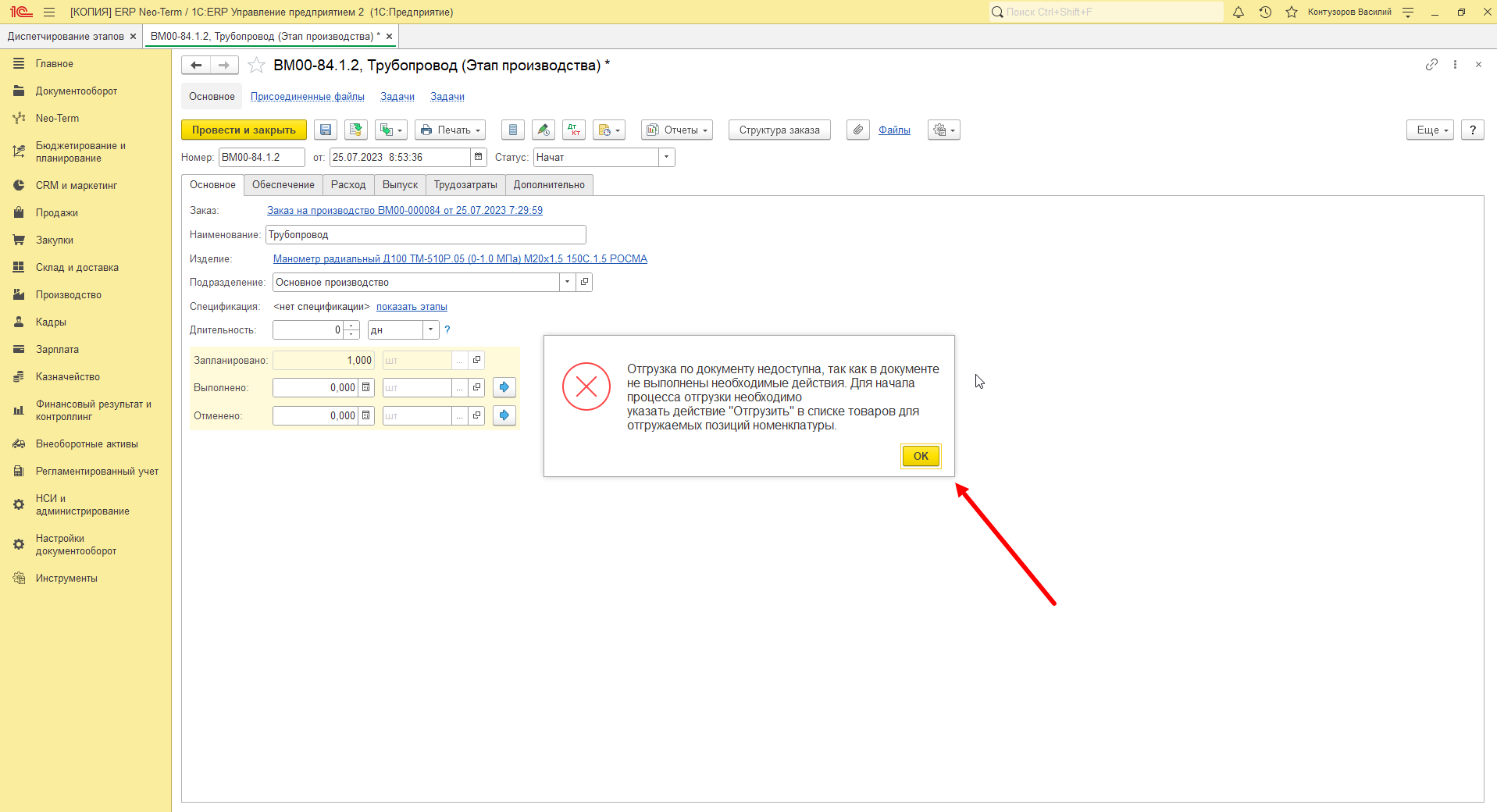Click the показать этапы link
Image resolution: width=1497 pixels, height=812 pixels.
[x=412, y=307]
